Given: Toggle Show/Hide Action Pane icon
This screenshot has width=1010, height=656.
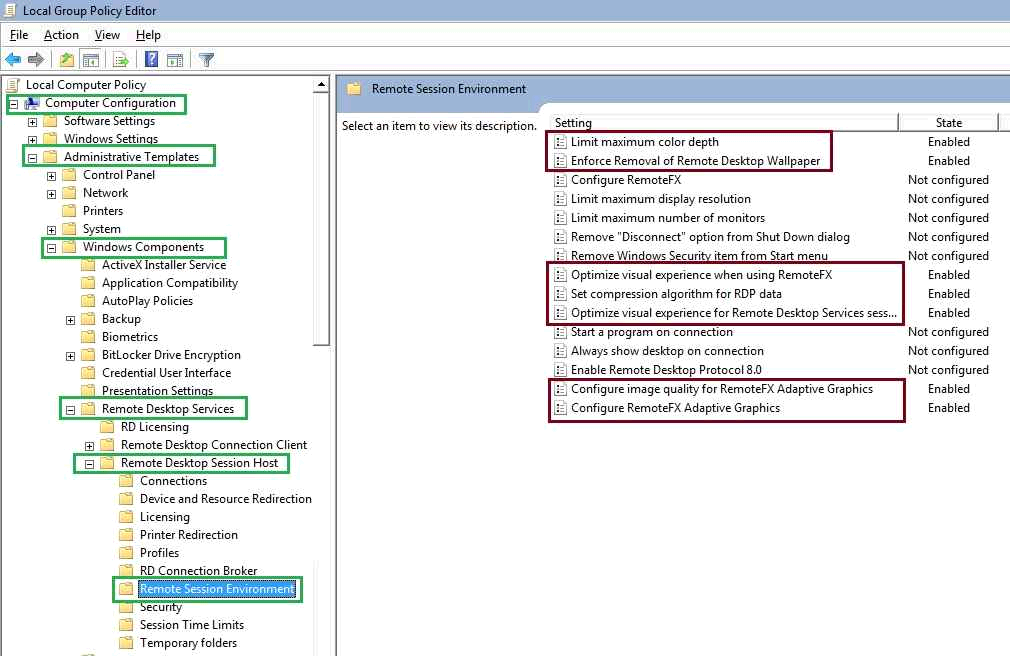Looking at the screenshot, I should pyautogui.click(x=175, y=60).
